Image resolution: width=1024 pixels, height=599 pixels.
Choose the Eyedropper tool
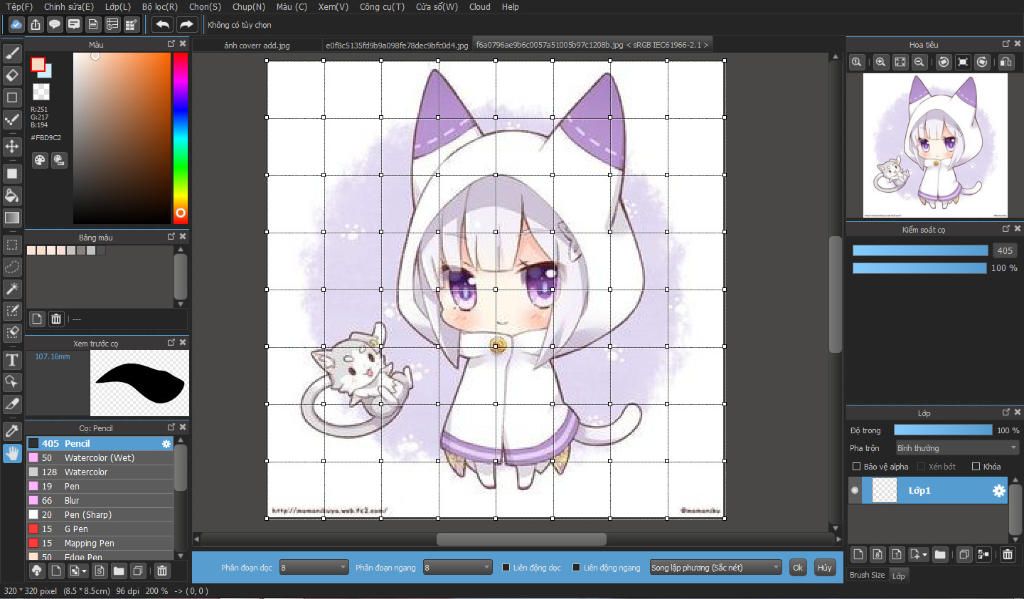click(x=12, y=431)
